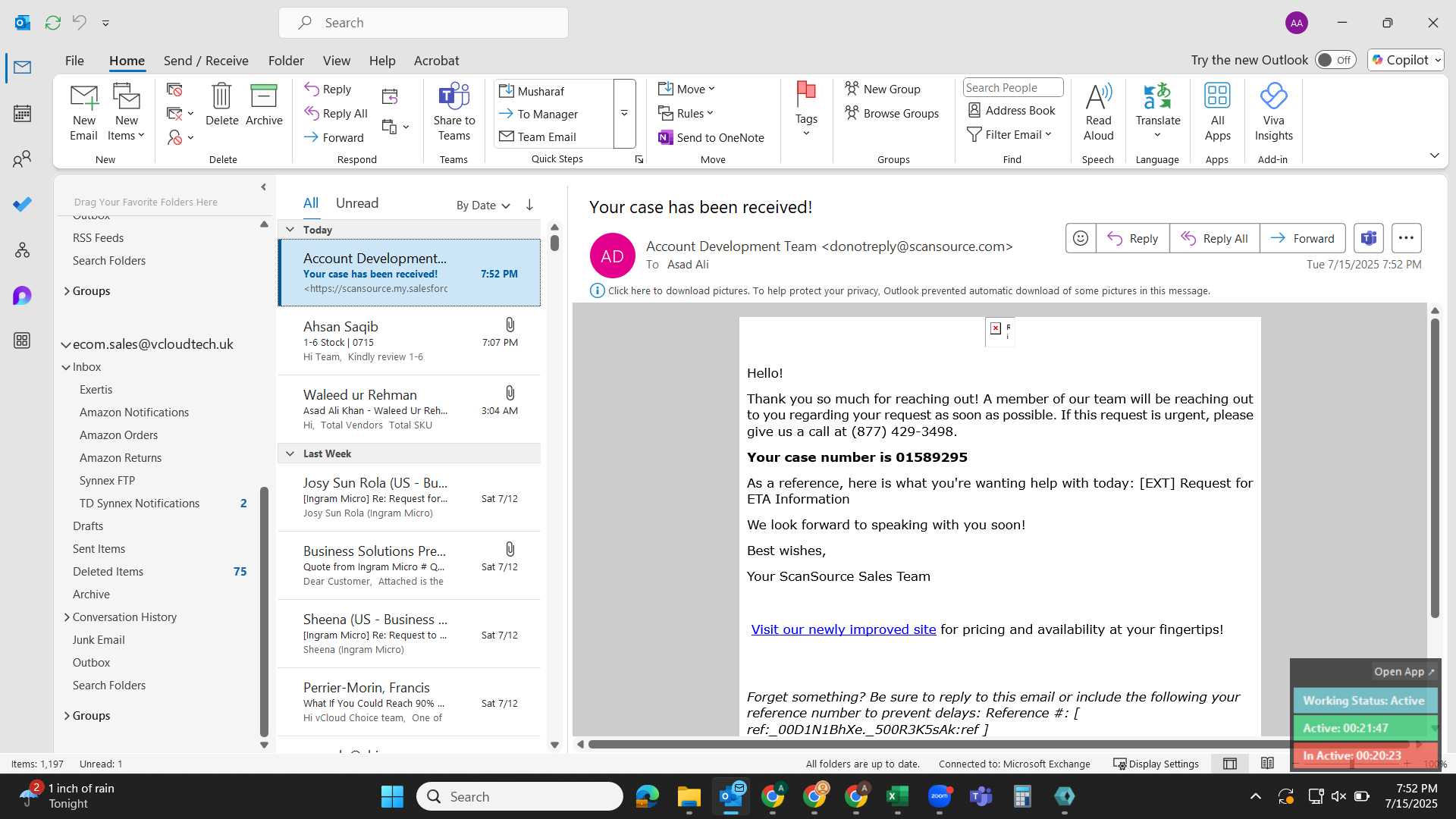
Task: Open the Translate tool
Action: pyautogui.click(x=1158, y=111)
